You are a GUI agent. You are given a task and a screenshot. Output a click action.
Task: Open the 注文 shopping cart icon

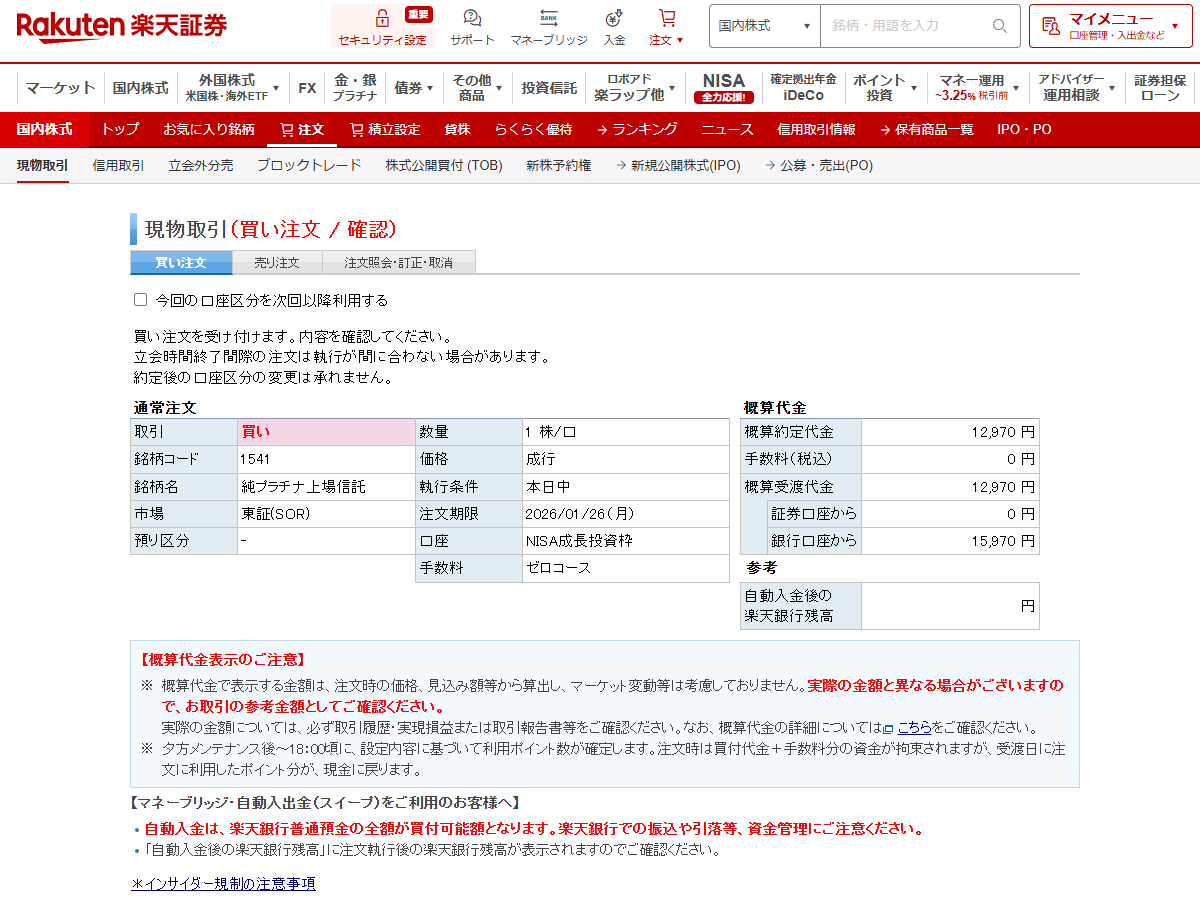click(667, 18)
